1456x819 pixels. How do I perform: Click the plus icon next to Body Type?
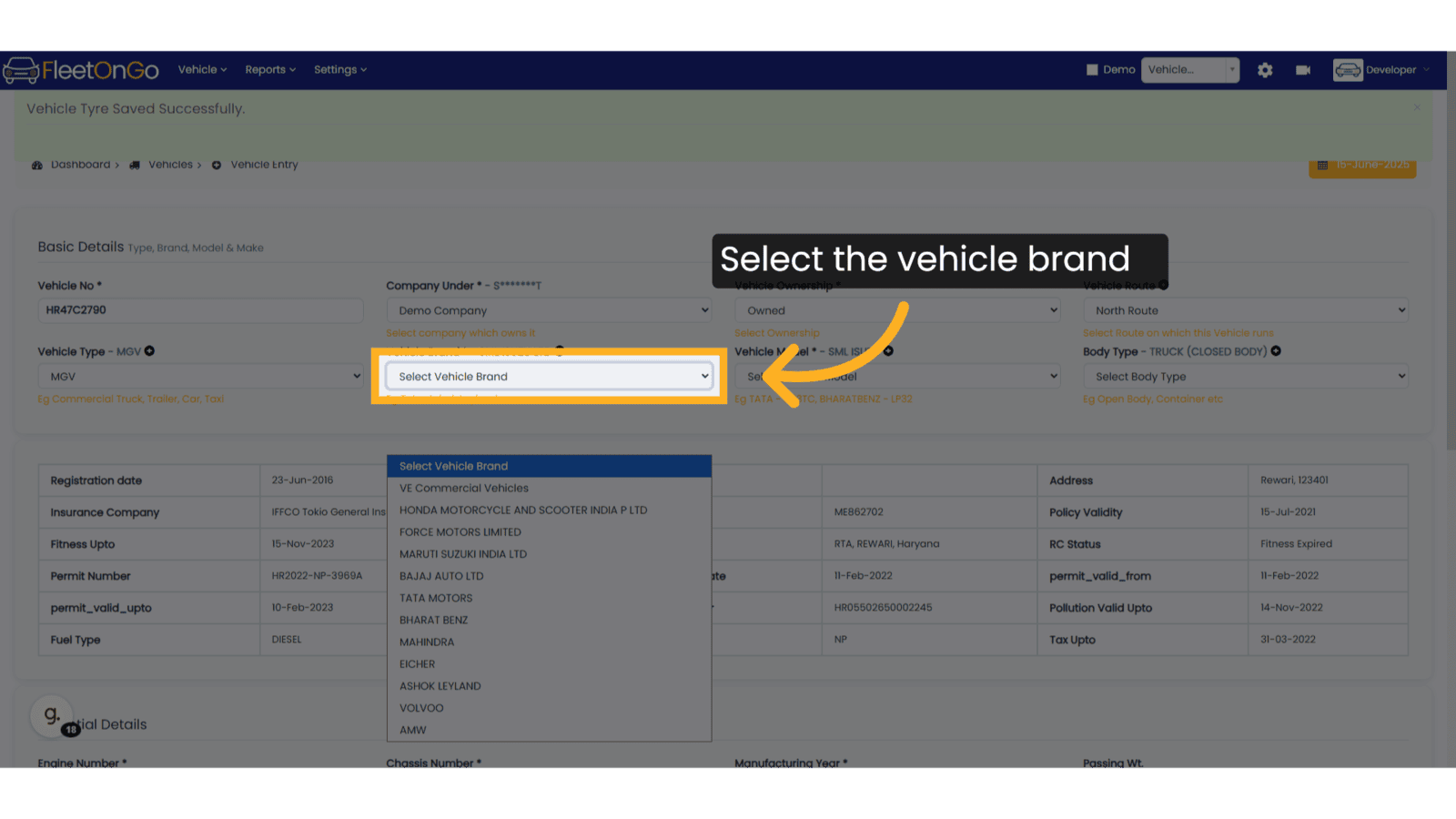[x=1276, y=351]
